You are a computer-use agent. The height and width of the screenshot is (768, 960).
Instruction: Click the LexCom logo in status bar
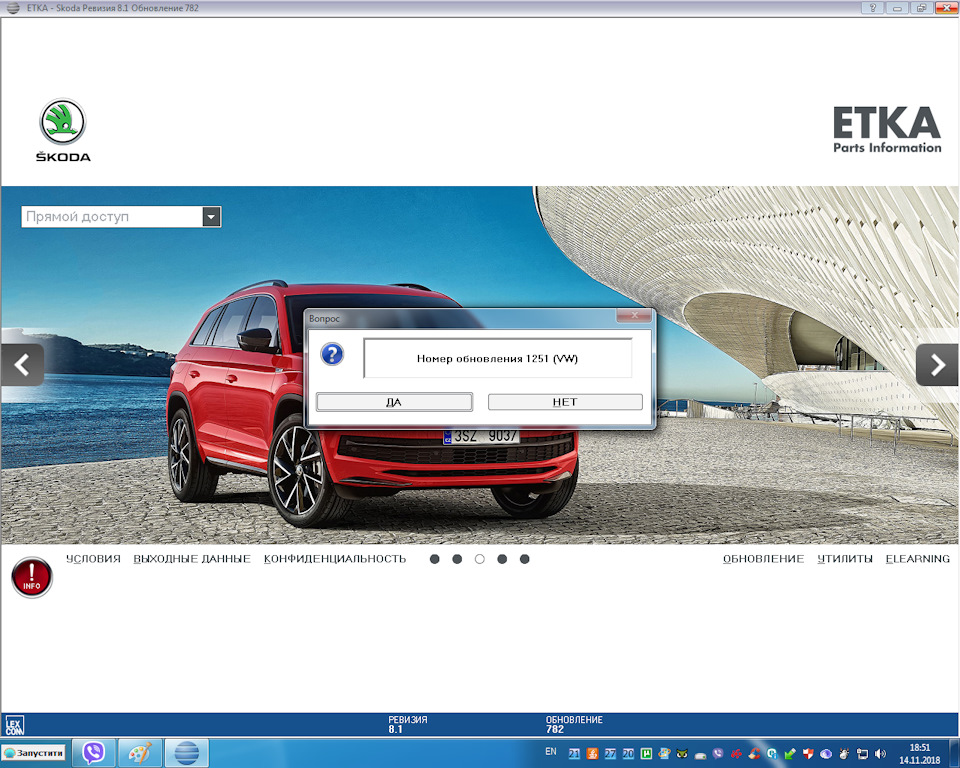click(x=14, y=725)
